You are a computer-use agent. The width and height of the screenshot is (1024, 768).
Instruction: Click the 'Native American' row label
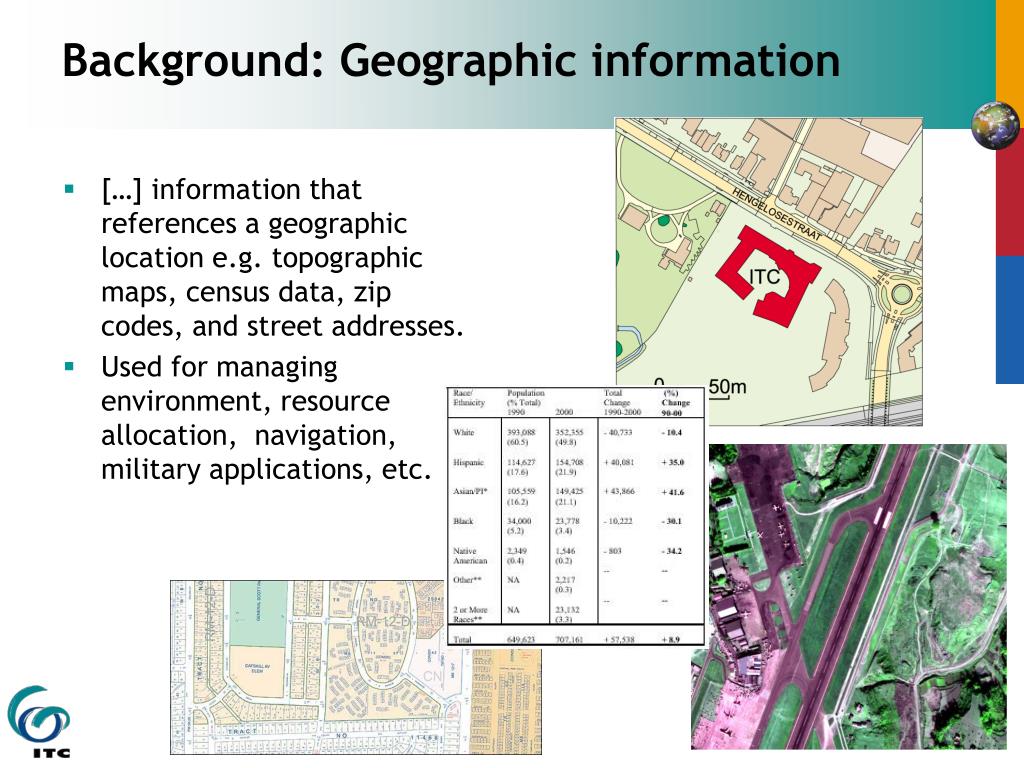click(x=470, y=556)
